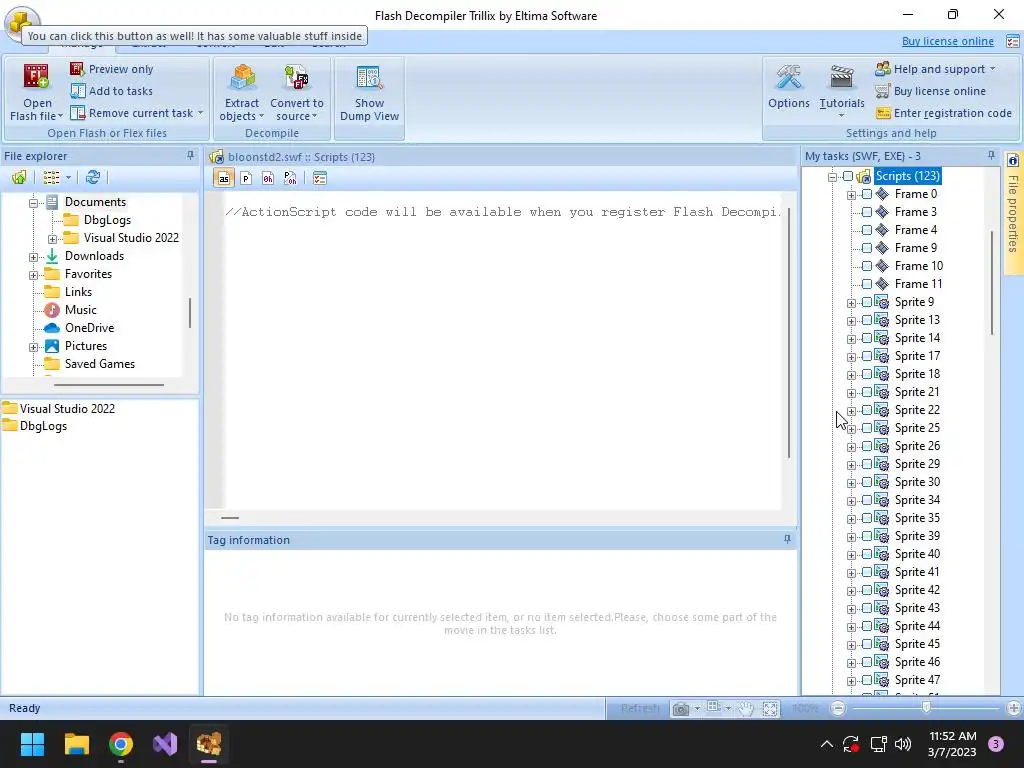Expand the Downloads folder node

[33, 257]
